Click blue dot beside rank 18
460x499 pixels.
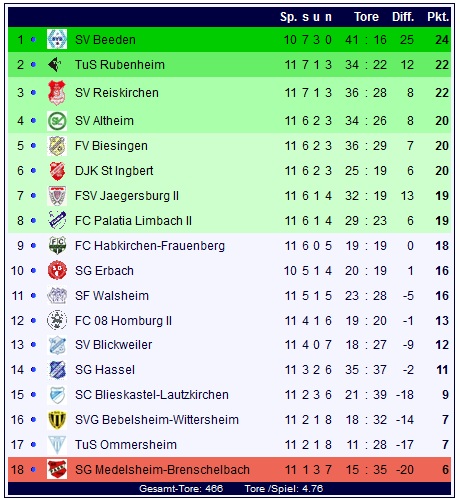33,470
